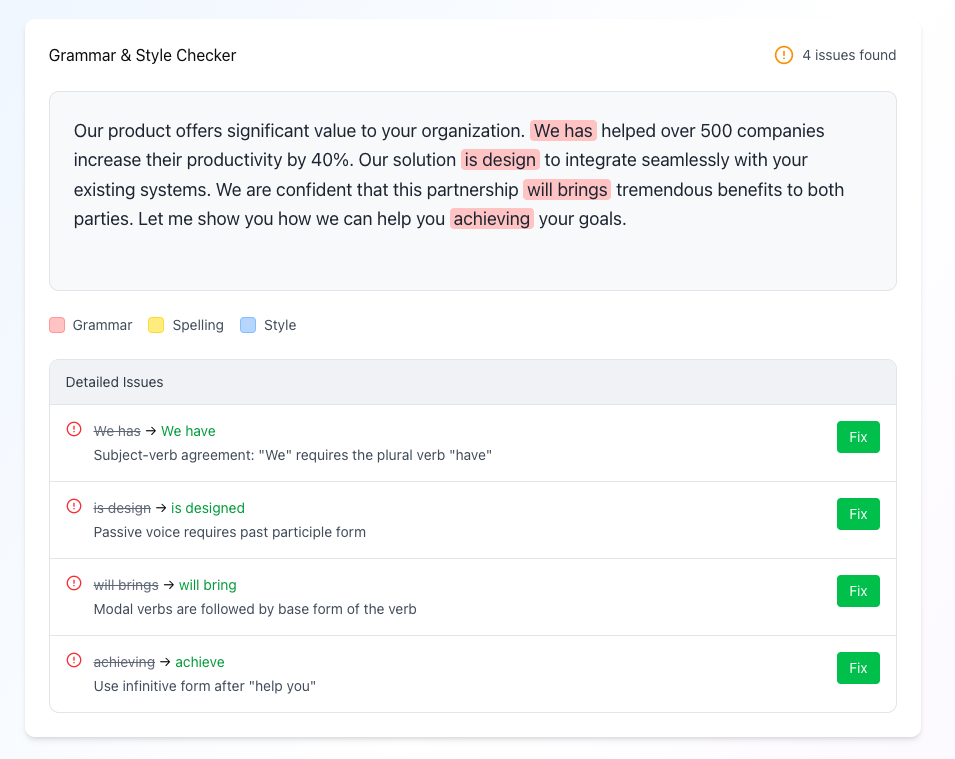Click the highlighted "achieving" word
The width and height of the screenshot is (955, 759).
pos(491,218)
